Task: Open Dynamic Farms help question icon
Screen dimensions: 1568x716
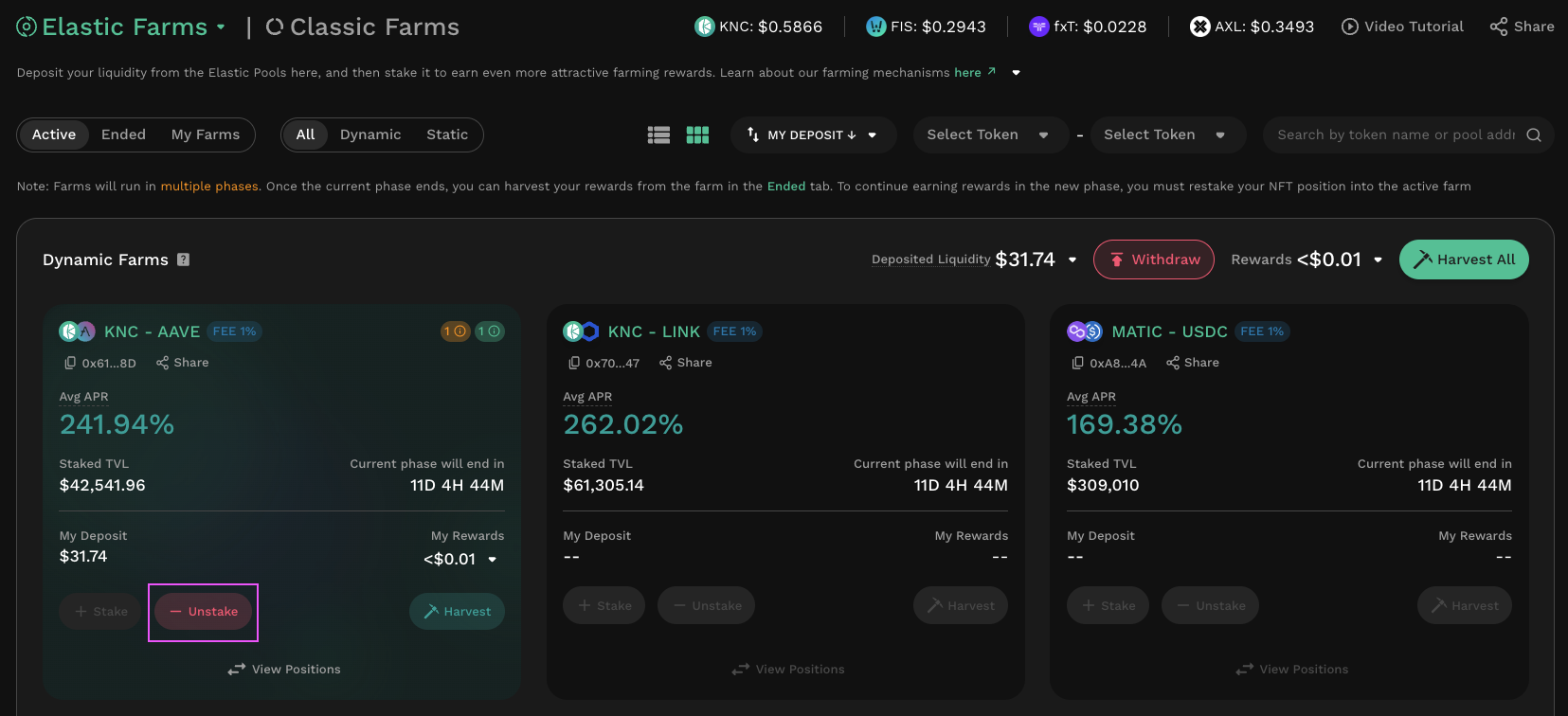Action: coord(184,260)
